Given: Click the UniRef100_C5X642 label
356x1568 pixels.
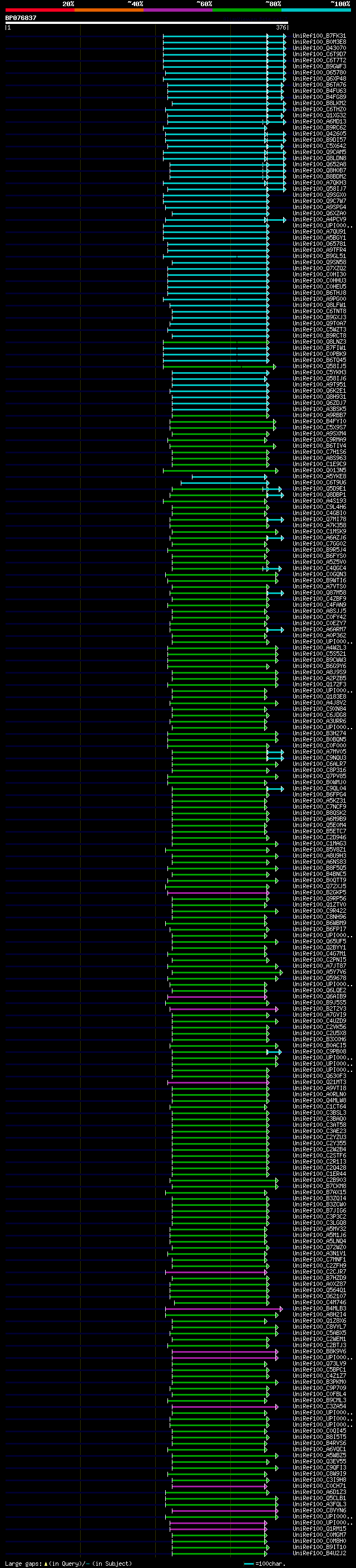Looking at the screenshot, I should click(x=319, y=146).
